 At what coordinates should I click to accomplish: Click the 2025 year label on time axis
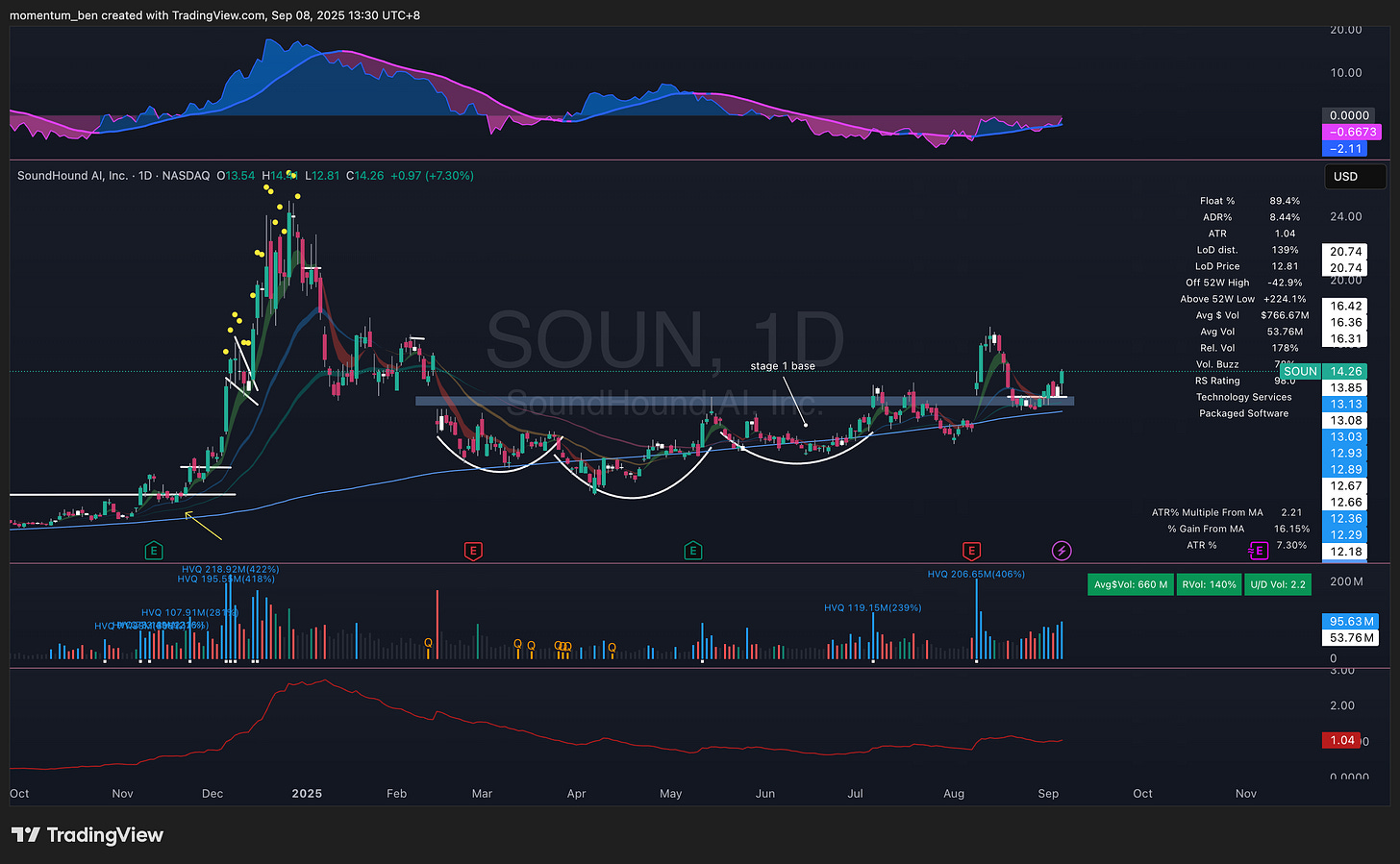coord(307,794)
